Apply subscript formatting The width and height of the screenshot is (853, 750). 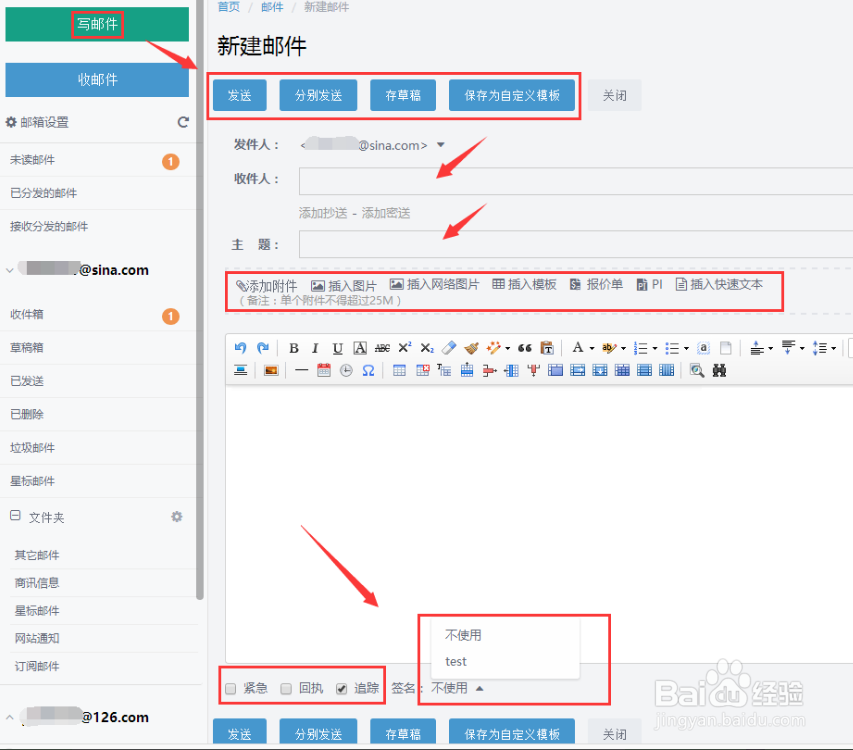[x=427, y=348]
